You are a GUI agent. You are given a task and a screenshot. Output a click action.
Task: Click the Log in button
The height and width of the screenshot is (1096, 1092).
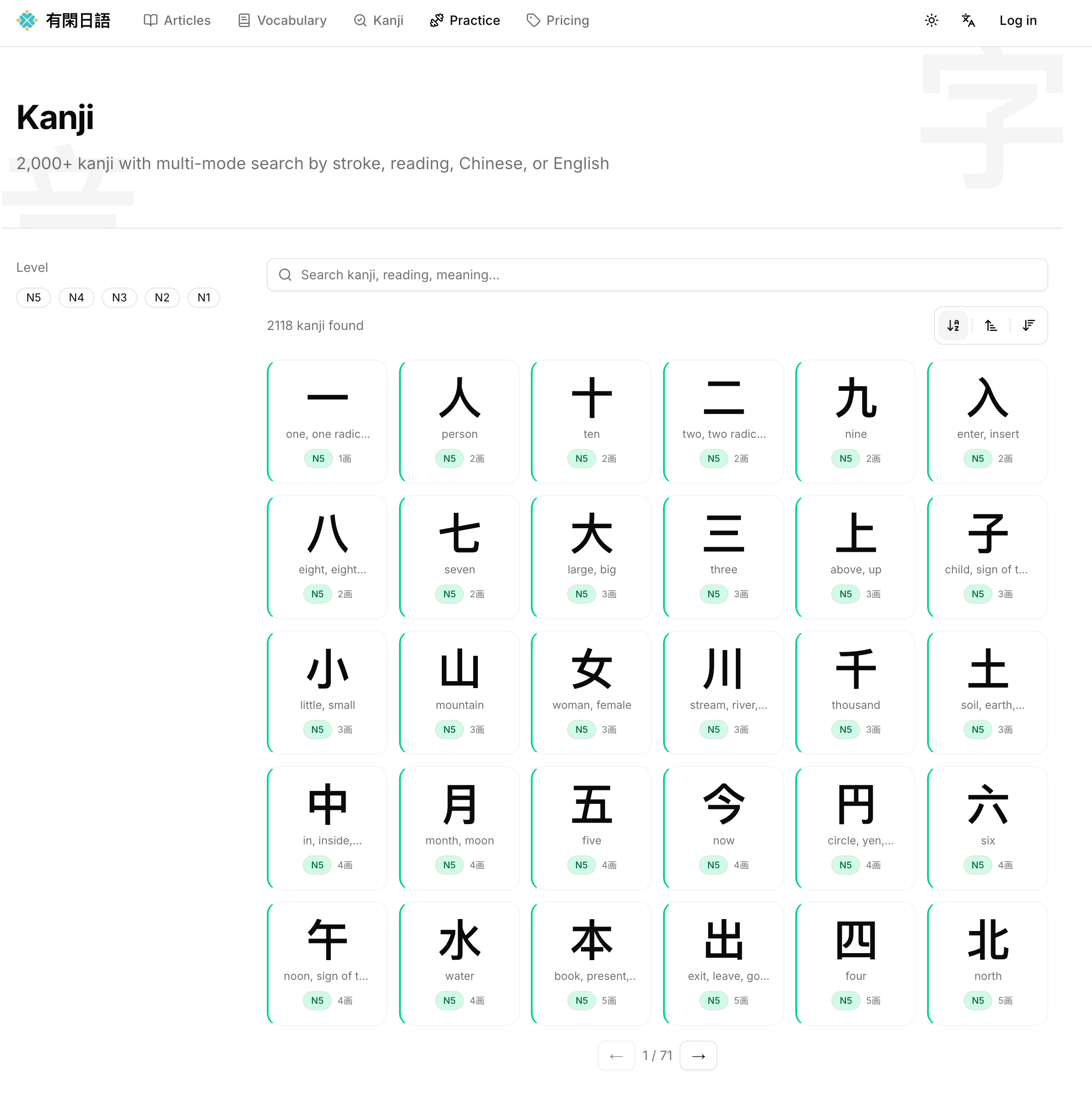pos(1017,20)
